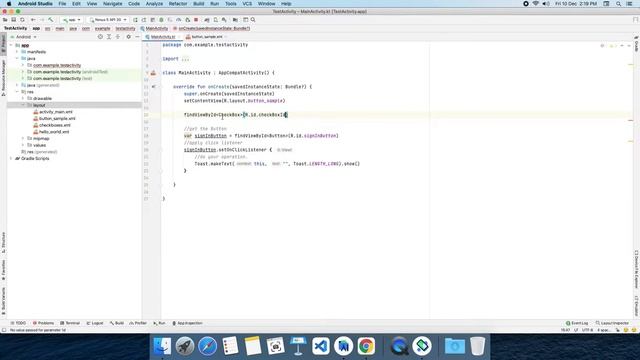This screenshot has height=360, width=640.
Task: Expand the drawable folder
Action: (23, 98)
